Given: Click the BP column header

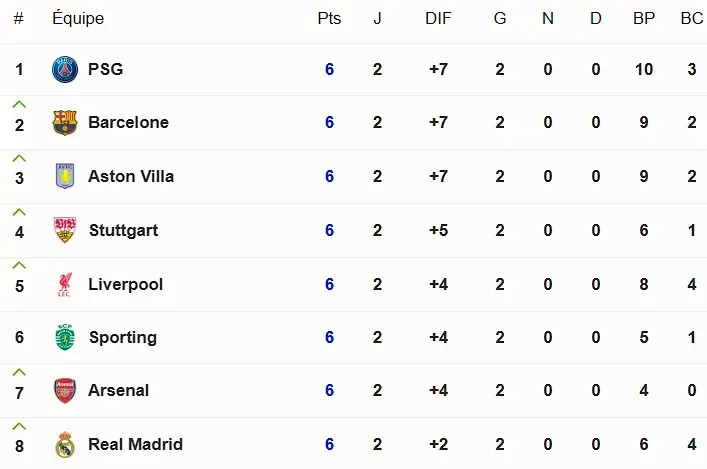Looking at the screenshot, I should tap(644, 18).
